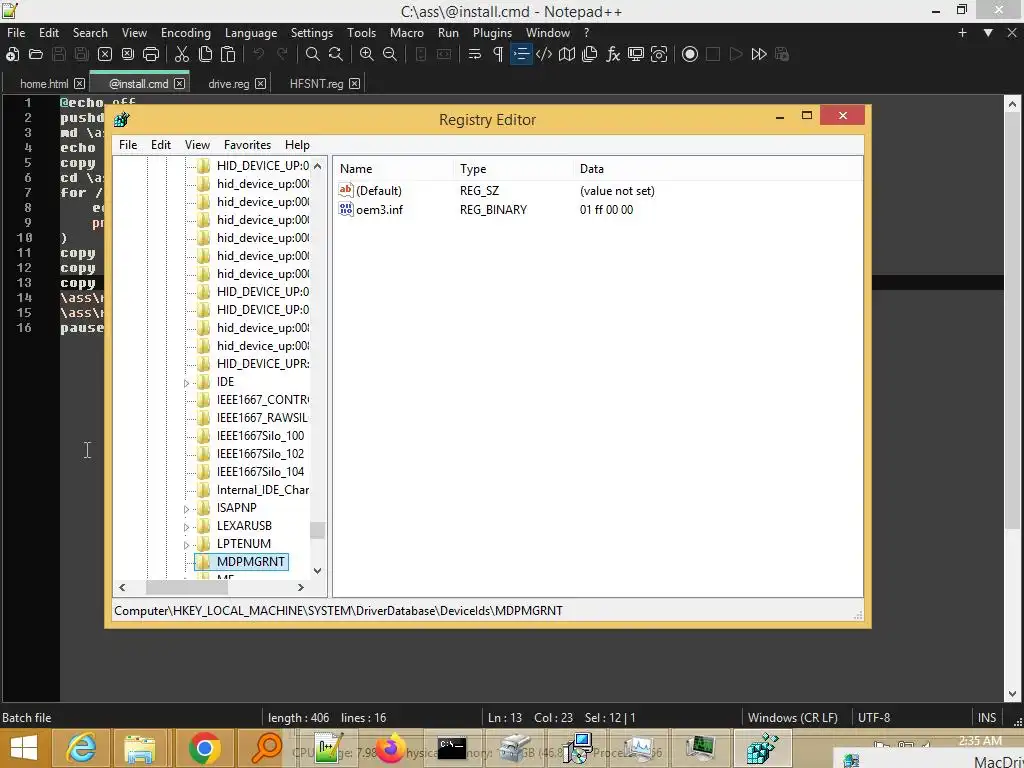The height and width of the screenshot is (768, 1024).
Task: Select the oem3.inf registry value
Action: point(379,210)
